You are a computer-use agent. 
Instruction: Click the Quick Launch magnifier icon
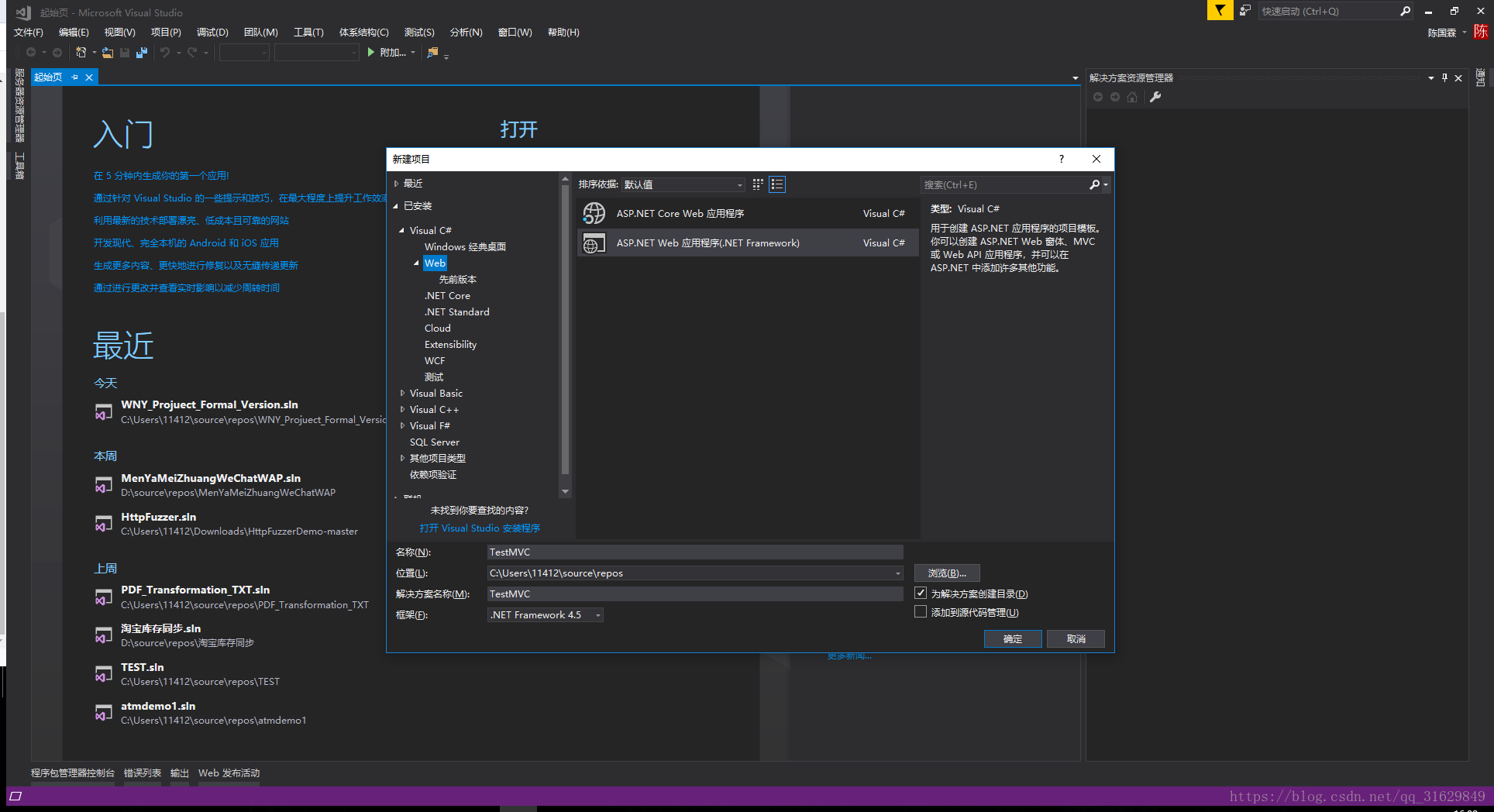(x=1405, y=11)
